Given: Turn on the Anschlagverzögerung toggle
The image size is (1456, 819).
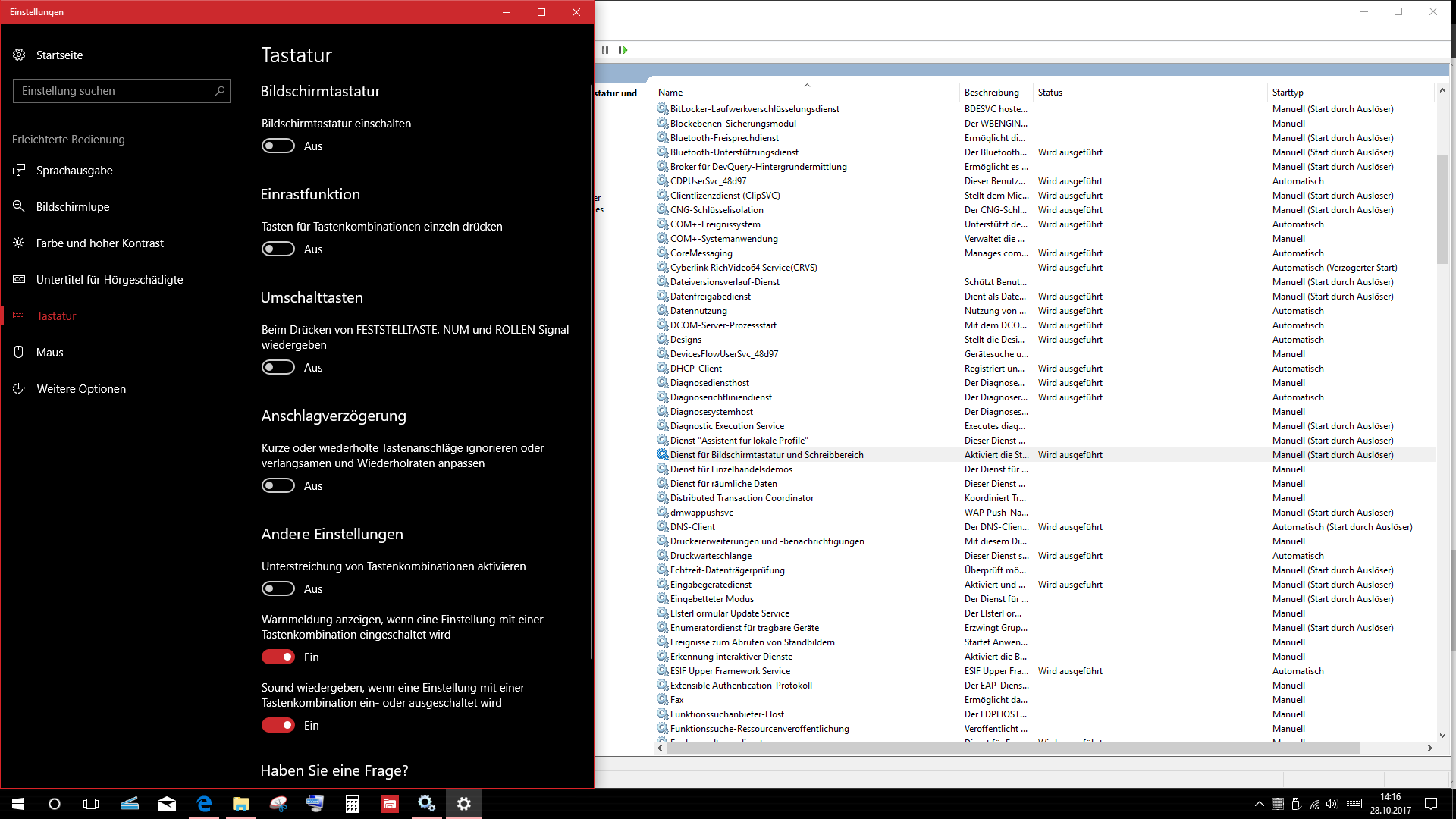Looking at the screenshot, I should pyautogui.click(x=278, y=485).
